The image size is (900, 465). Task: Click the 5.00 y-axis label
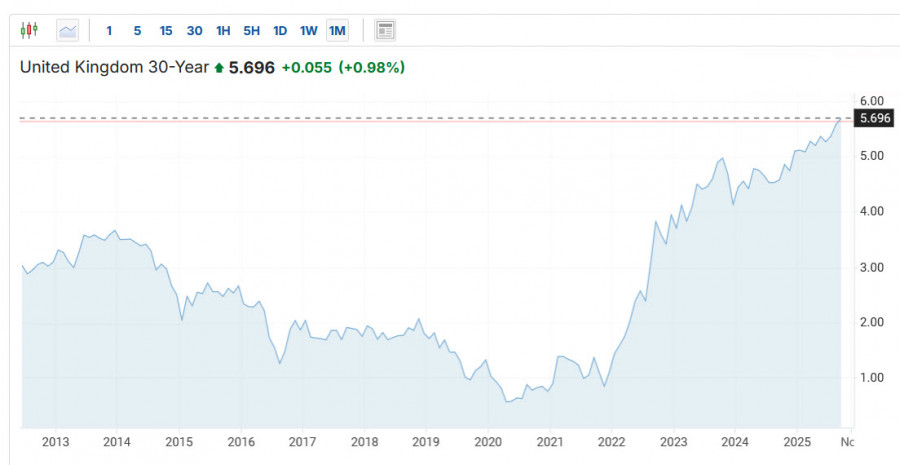872,156
